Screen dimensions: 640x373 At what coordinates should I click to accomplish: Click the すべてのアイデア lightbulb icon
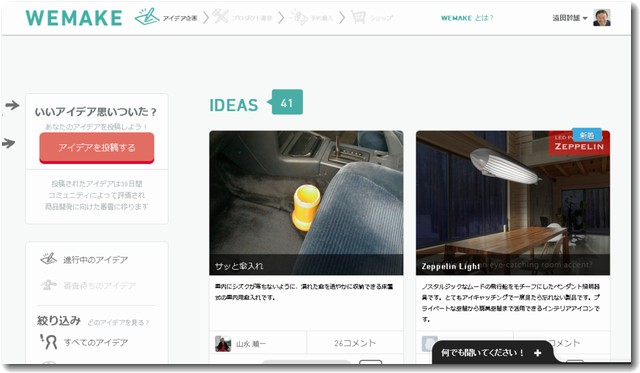(49, 342)
